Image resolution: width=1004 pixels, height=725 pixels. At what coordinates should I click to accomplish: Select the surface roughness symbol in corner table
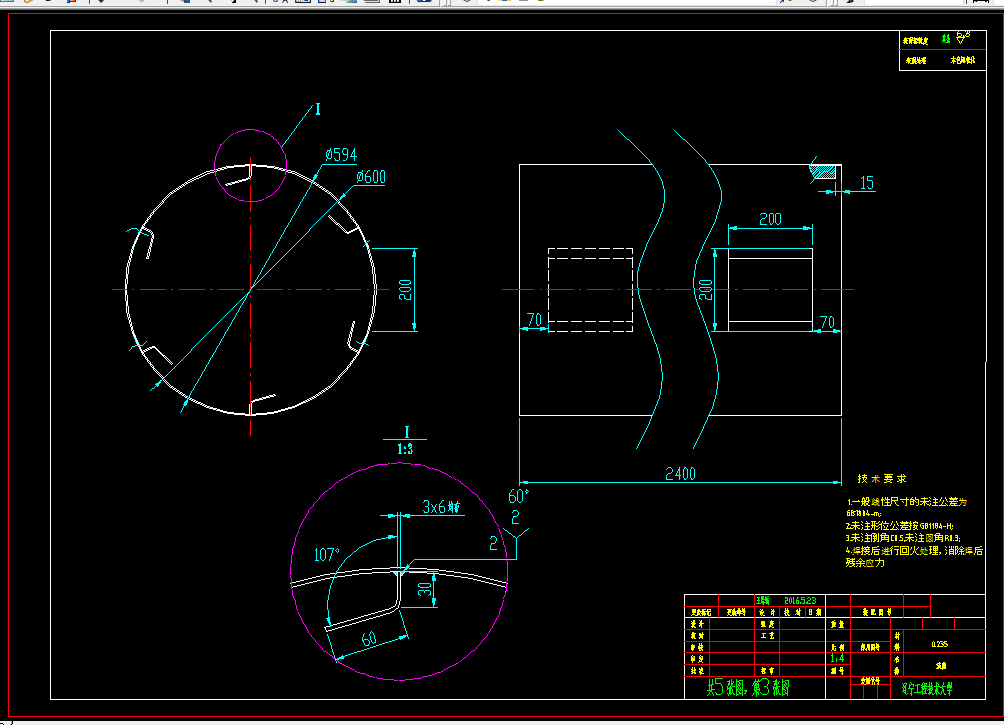coord(963,37)
